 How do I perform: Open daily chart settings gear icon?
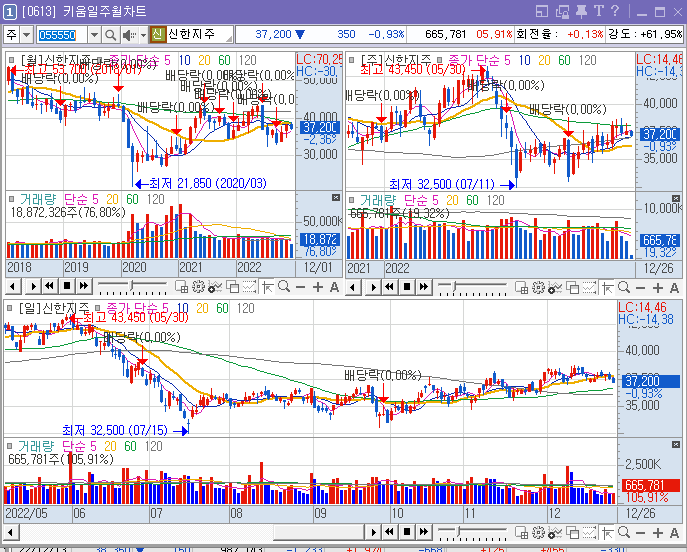click(538, 532)
